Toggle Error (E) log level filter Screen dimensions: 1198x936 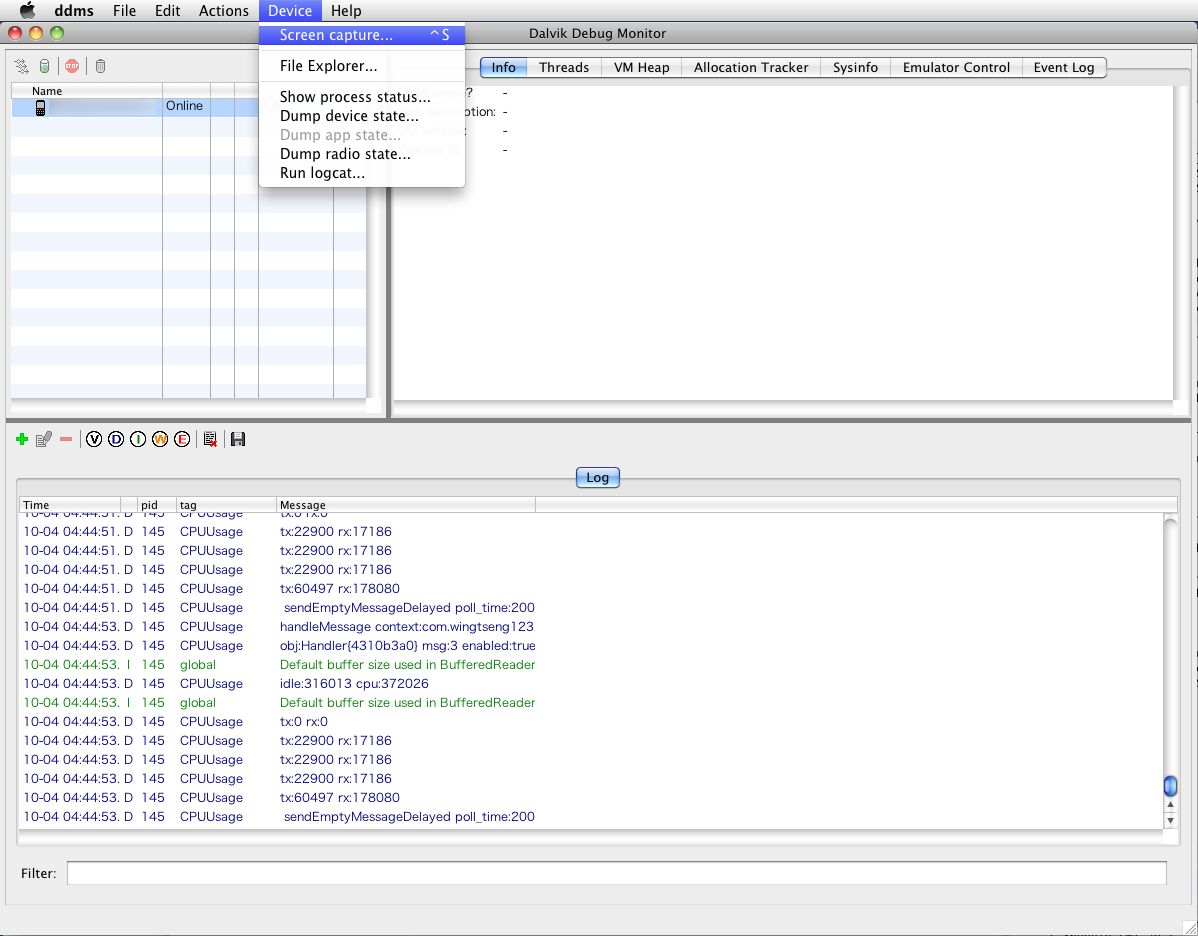click(x=182, y=439)
